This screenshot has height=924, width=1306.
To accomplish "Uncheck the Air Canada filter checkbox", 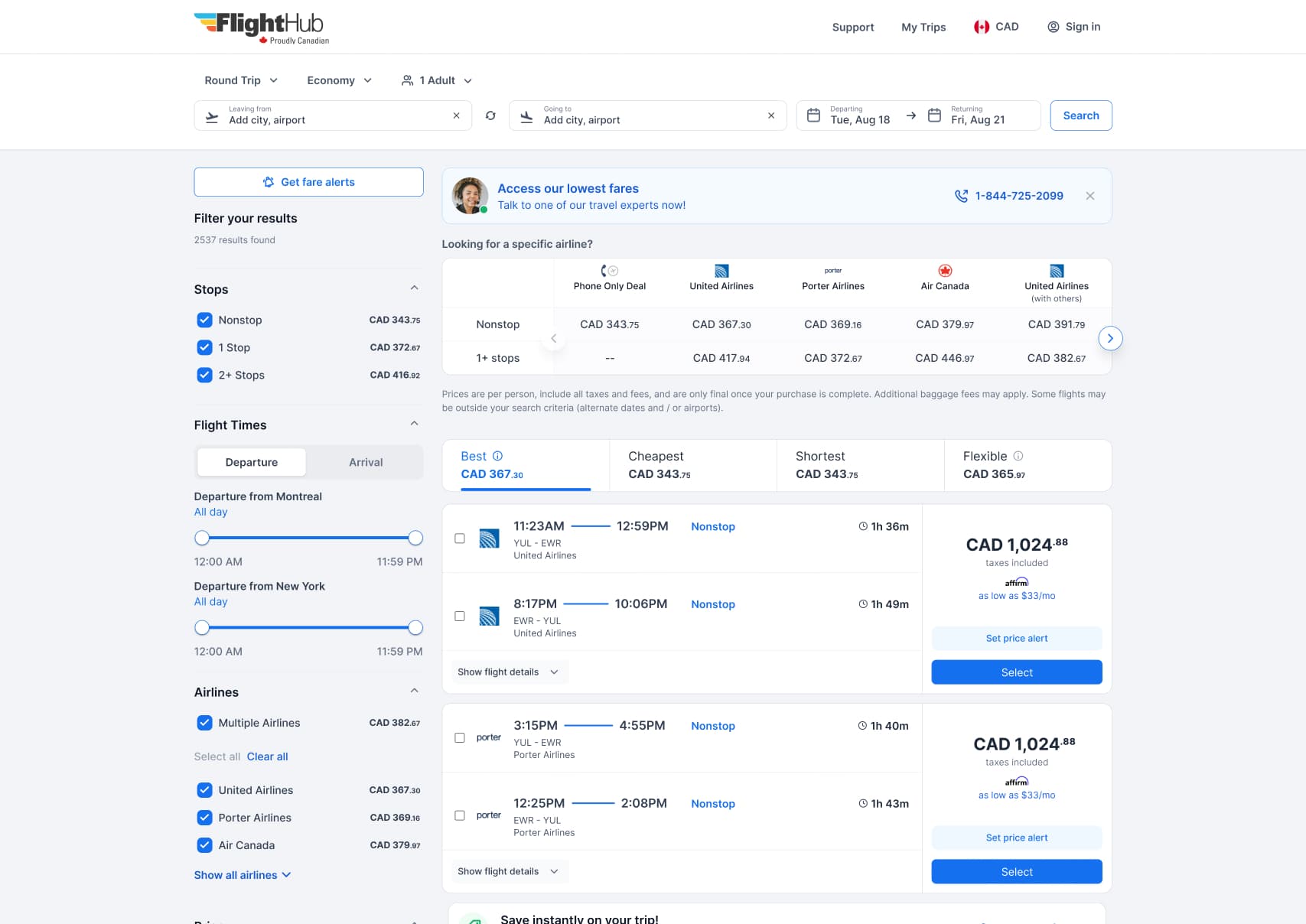I will click(204, 845).
